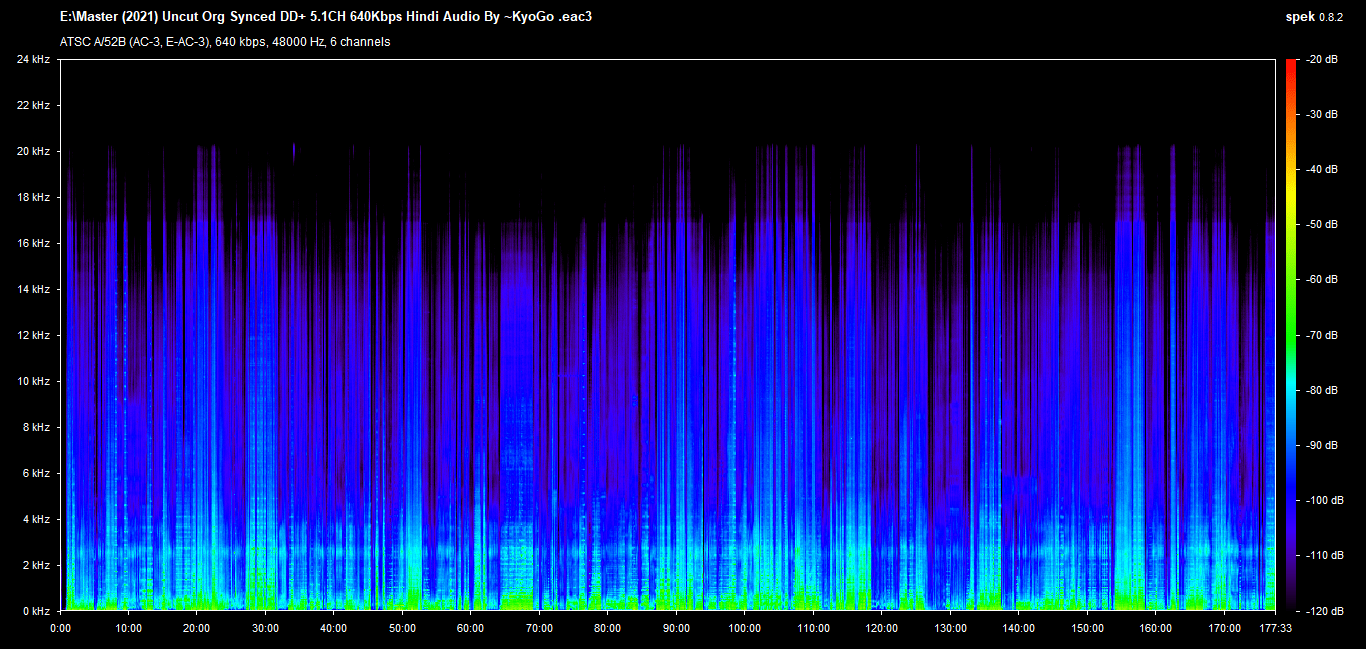The width and height of the screenshot is (1366, 649).
Task: Click the -70 dB scale label
Action: 1321,335
